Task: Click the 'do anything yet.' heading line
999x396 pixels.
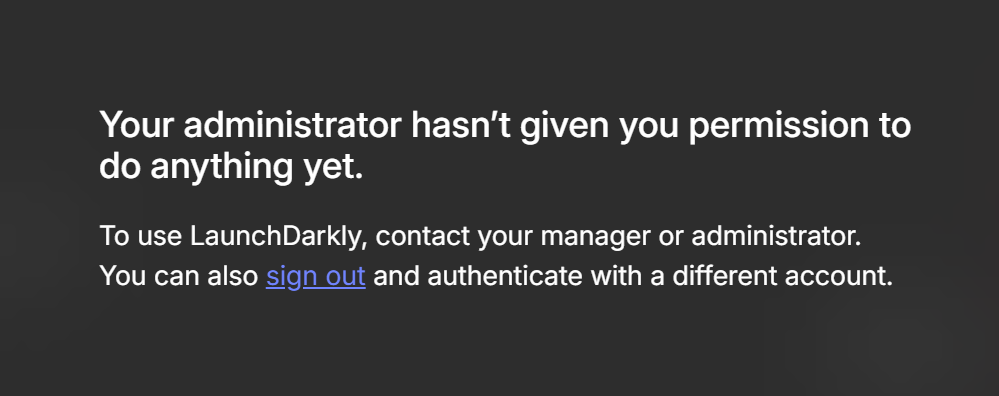Action: click(x=231, y=167)
